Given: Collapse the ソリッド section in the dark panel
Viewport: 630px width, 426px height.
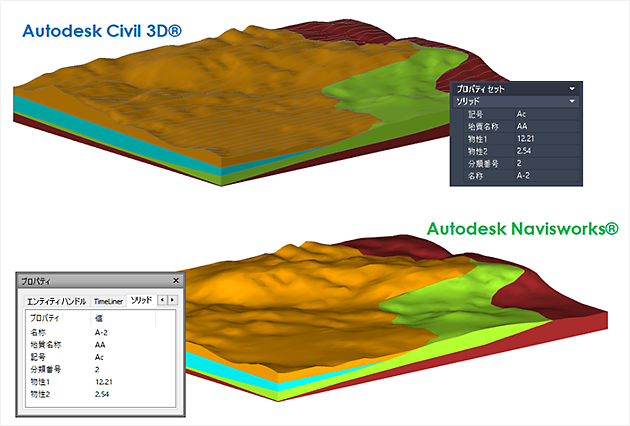Looking at the screenshot, I should 572,101.
